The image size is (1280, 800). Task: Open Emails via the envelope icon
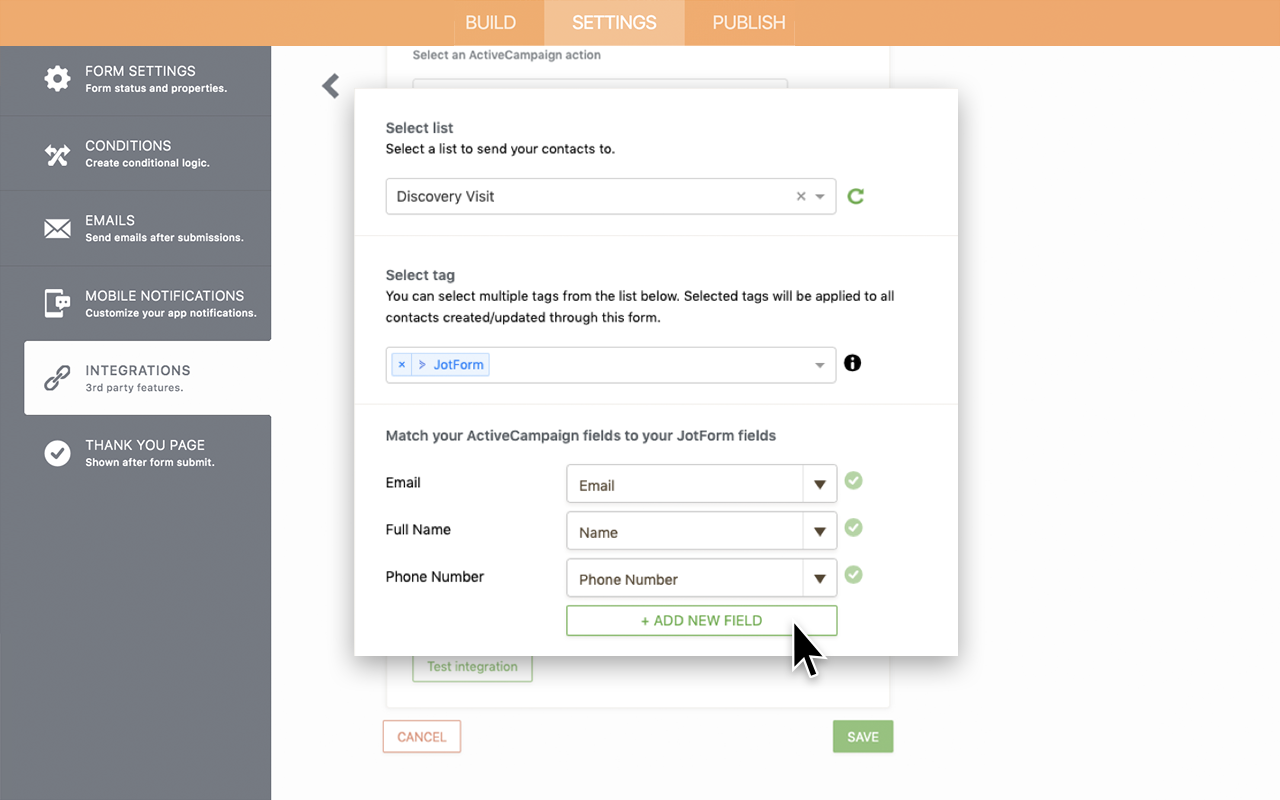(x=58, y=228)
